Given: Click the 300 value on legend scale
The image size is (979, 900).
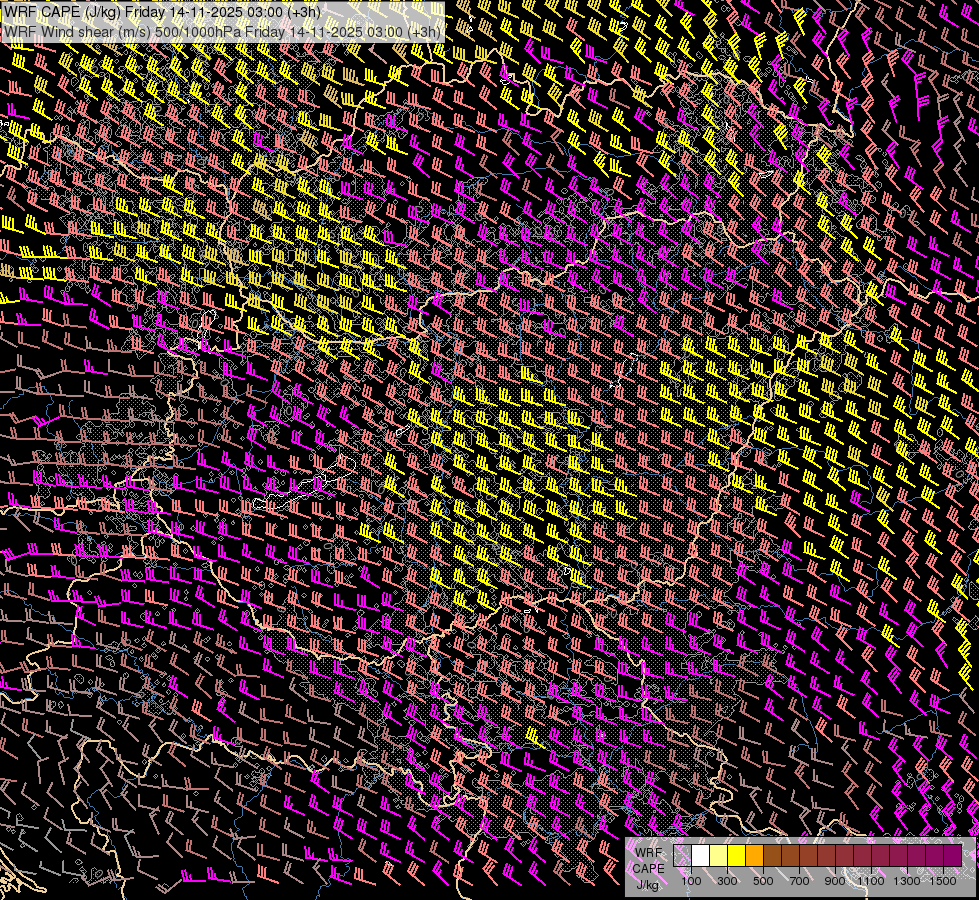Looking at the screenshot, I should (727, 881).
